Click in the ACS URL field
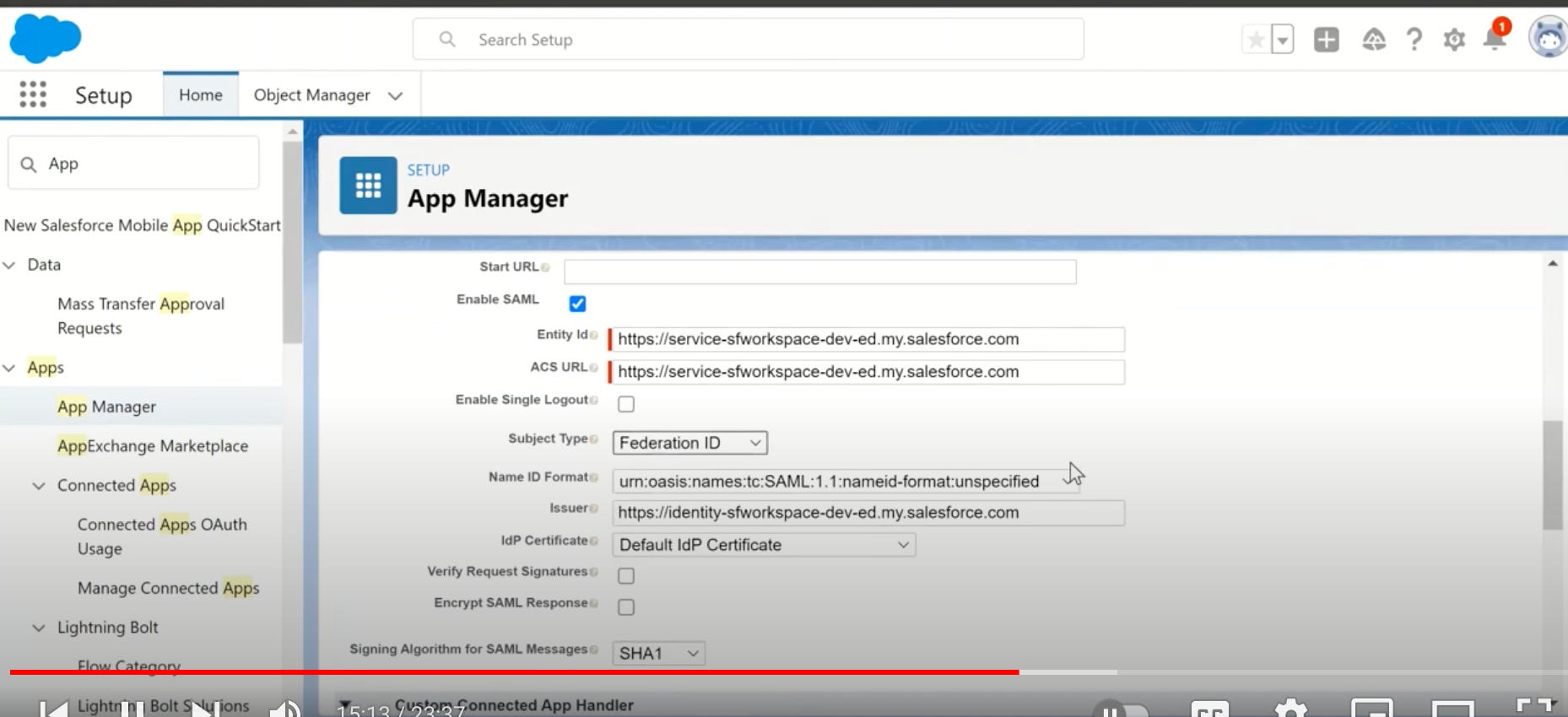This screenshot has height=717, width=1568. coord(868,372)
